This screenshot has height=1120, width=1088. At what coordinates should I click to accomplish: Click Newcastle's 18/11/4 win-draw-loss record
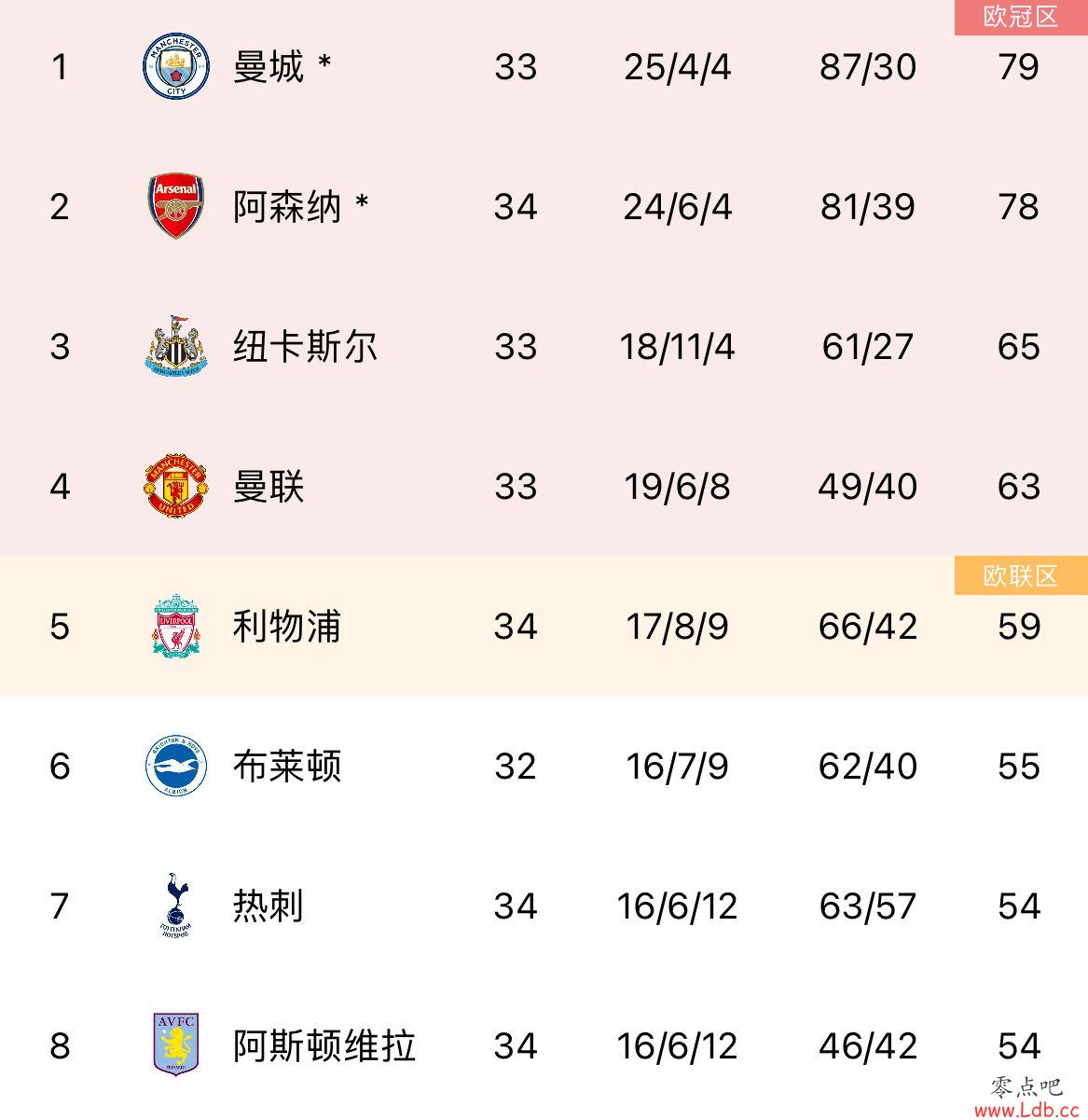pyautogui.click(x=677, y=347)
